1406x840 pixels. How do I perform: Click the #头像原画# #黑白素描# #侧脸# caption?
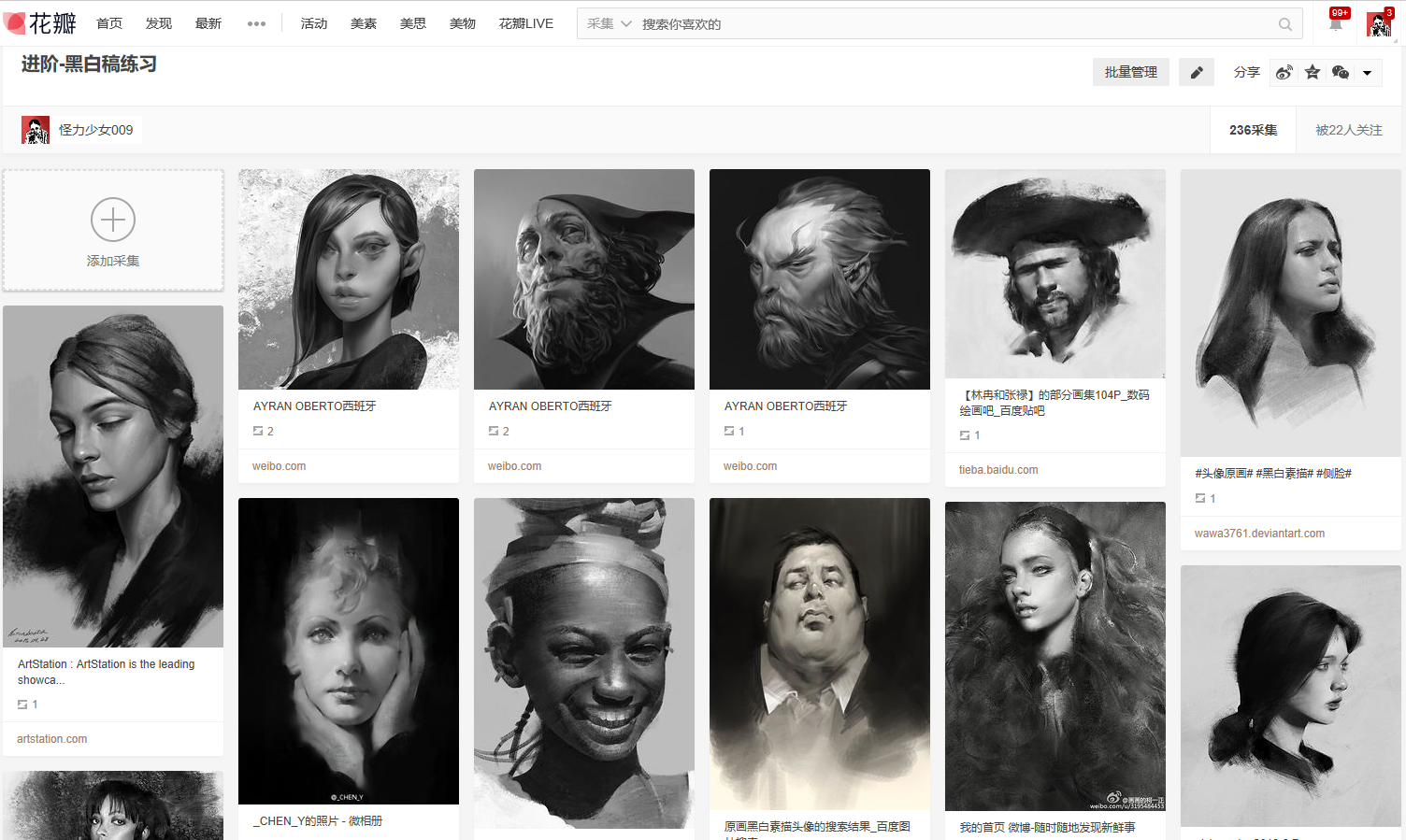pos(1273,474)
